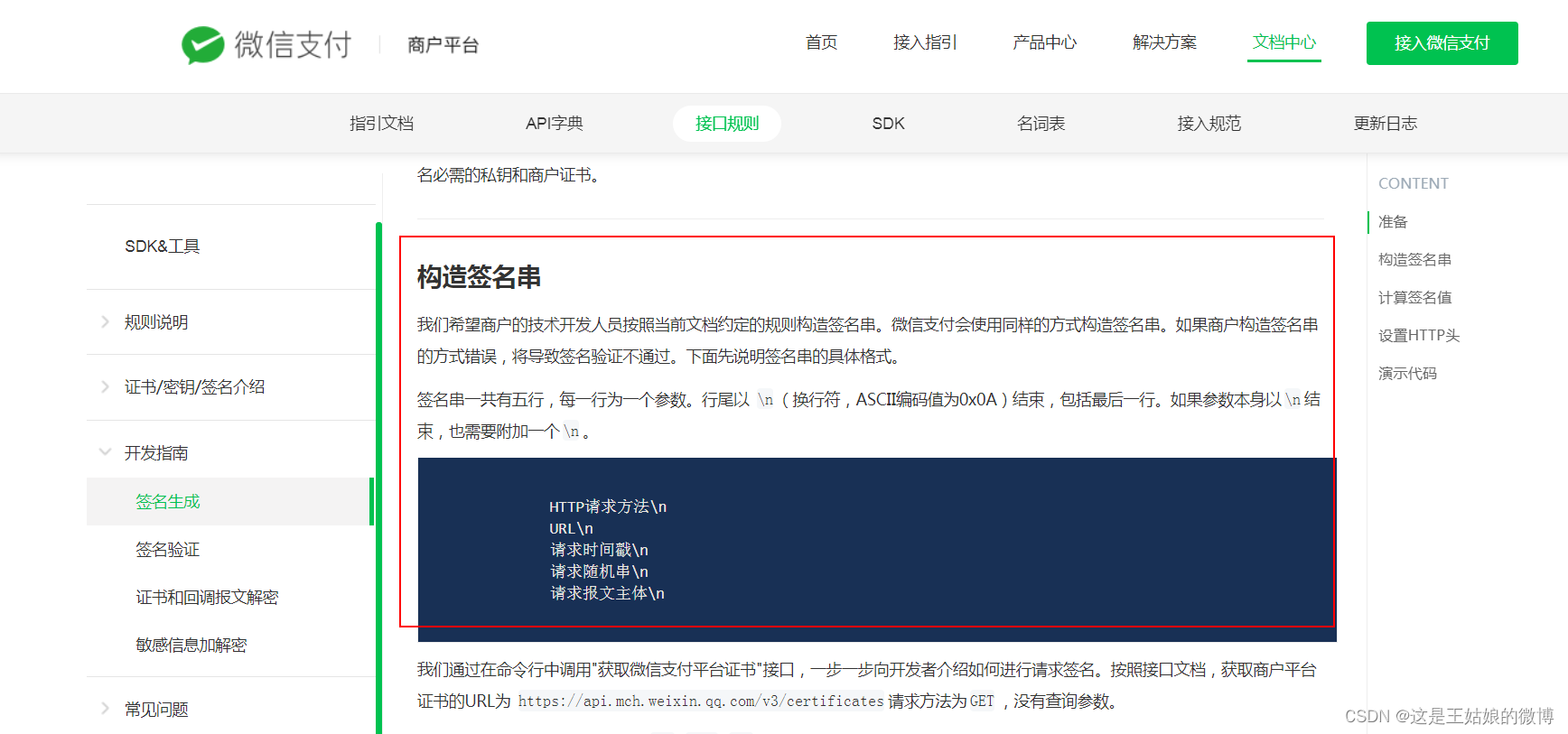
Task: Click the HTTP请求方法\n code line
Action: tap(608, 506)
